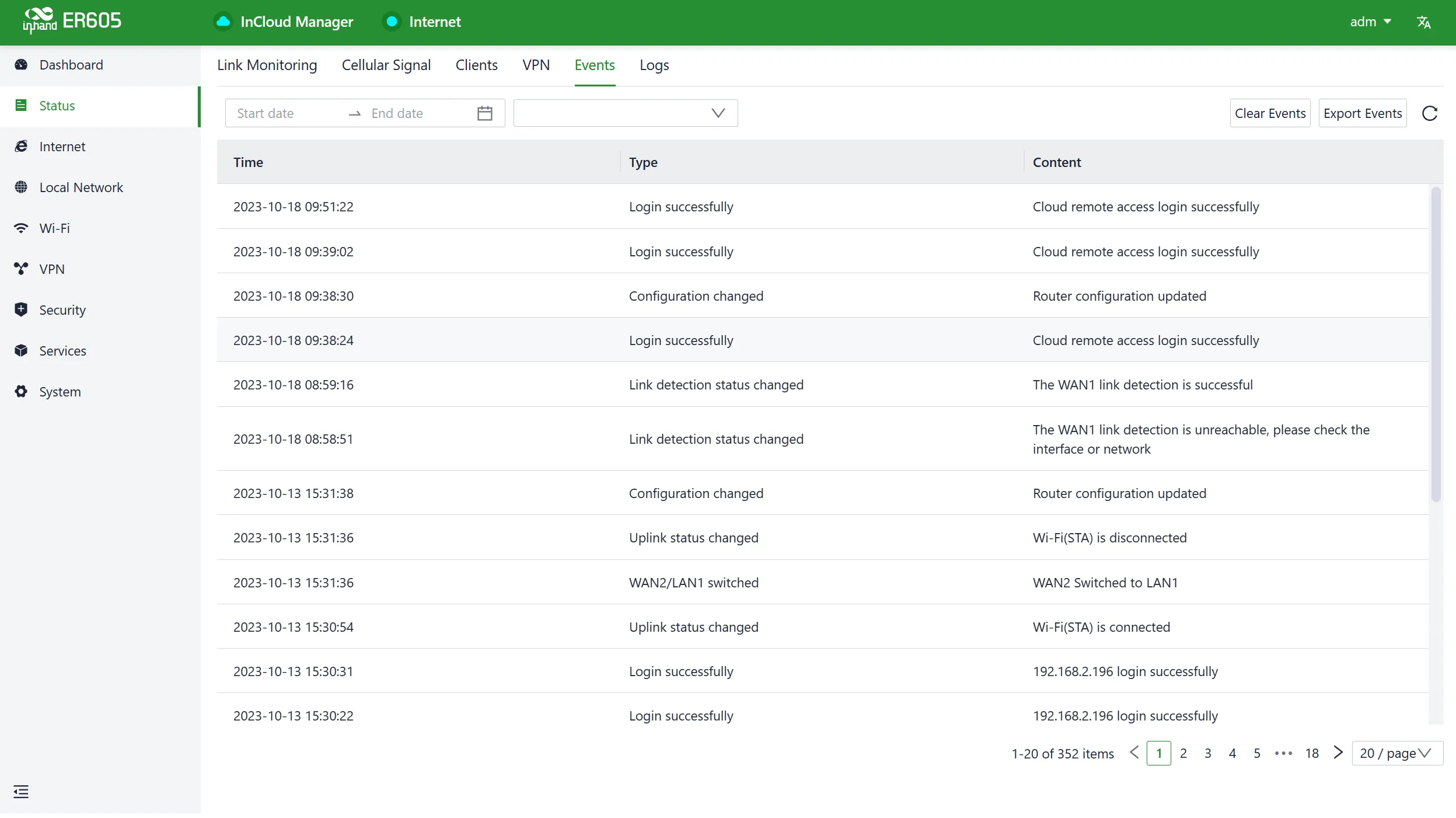Switch language with the translate icon

[x=1424, y=22]
